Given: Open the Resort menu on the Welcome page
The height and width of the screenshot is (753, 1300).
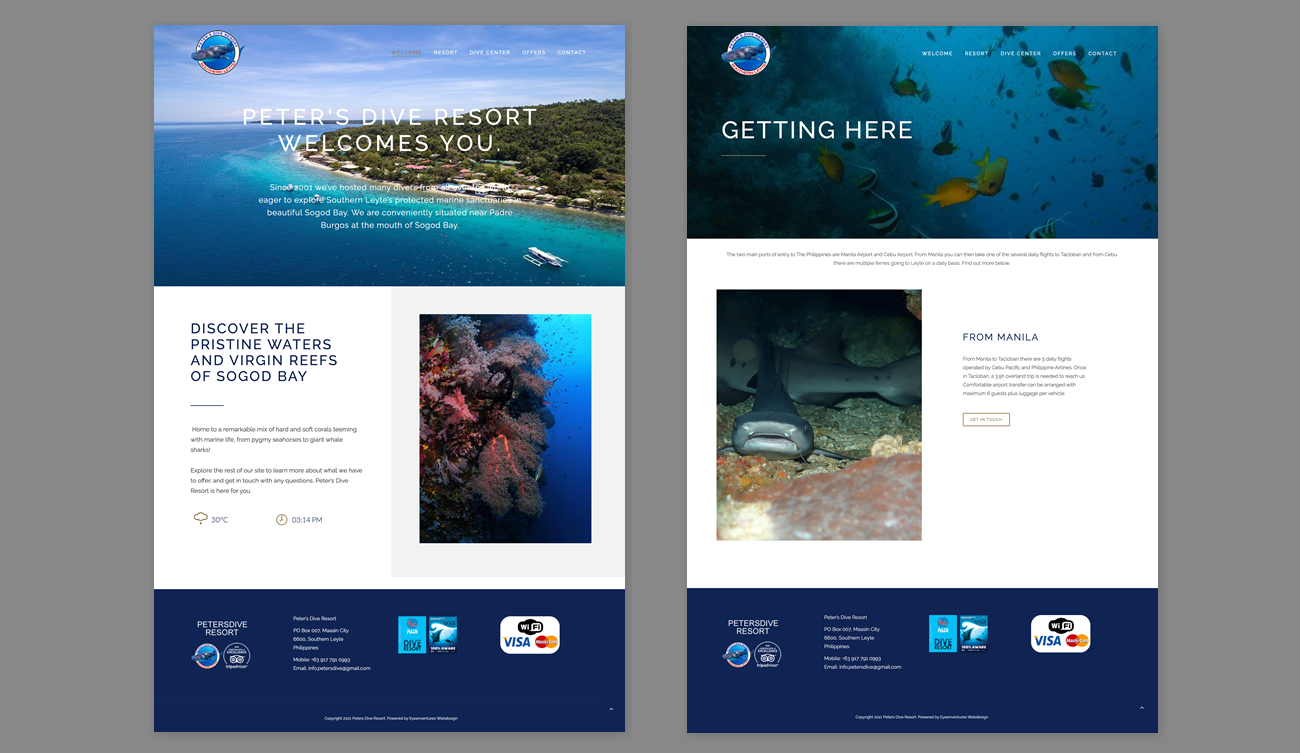Looking at the screenshot, I should coord(445,53).
